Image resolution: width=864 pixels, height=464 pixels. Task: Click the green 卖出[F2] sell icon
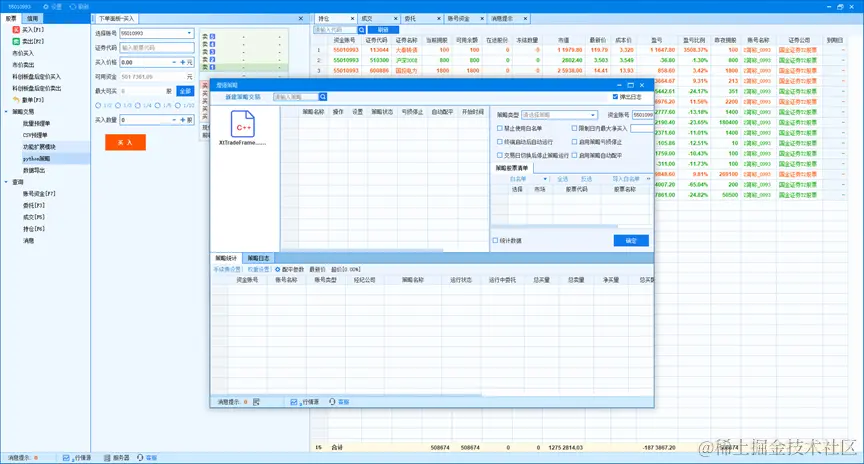[16, 41]
